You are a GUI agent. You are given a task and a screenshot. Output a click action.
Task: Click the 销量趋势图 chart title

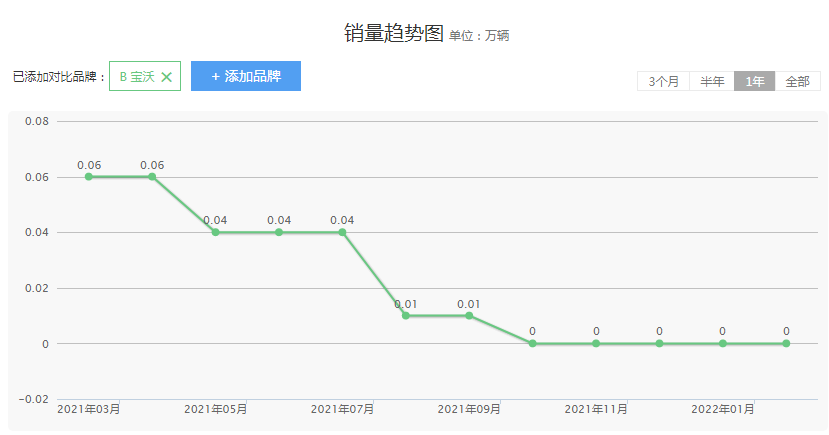pos(393,33)
